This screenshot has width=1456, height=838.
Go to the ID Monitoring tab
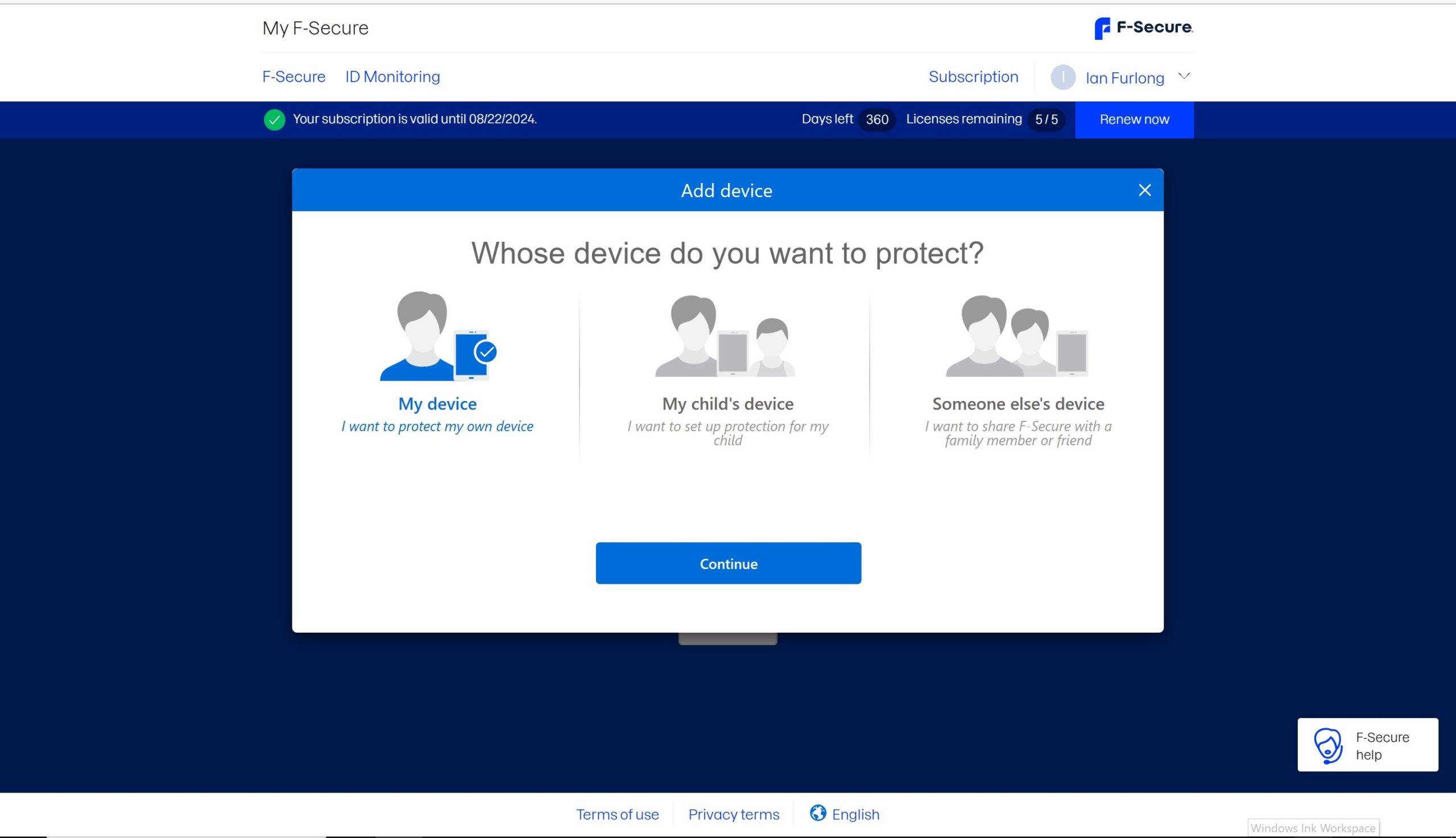[x=392, y=77]
